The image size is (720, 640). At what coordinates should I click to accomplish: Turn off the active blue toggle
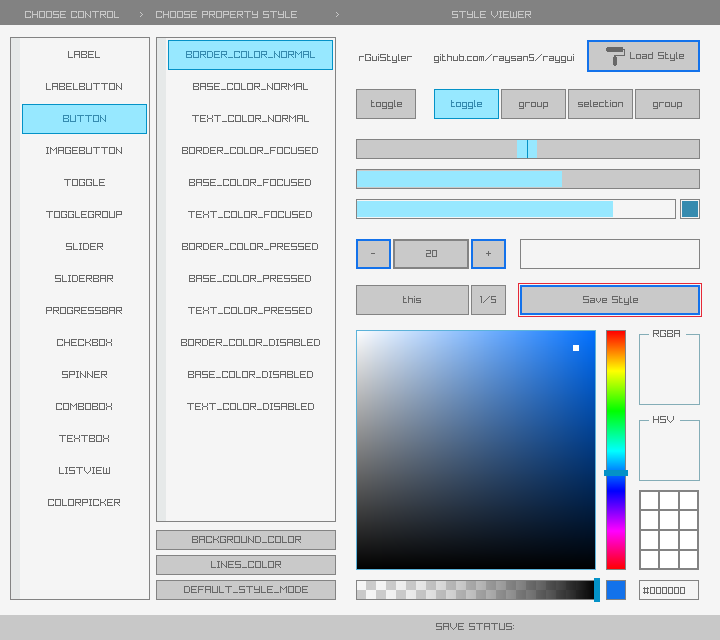click(x=466, y=104)
